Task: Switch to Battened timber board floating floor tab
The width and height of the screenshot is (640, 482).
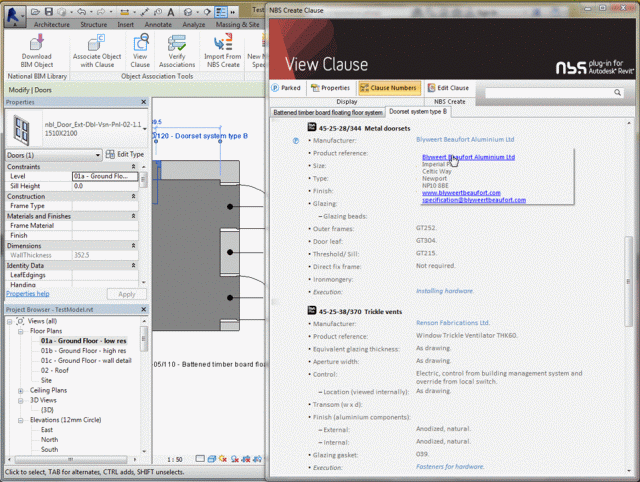Action: [328, 112]
